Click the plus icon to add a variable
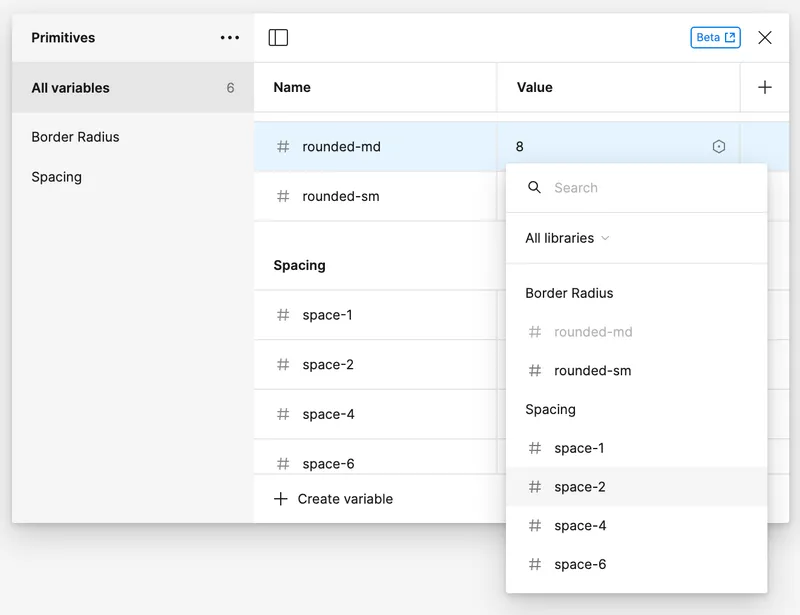 click(764, 87)
